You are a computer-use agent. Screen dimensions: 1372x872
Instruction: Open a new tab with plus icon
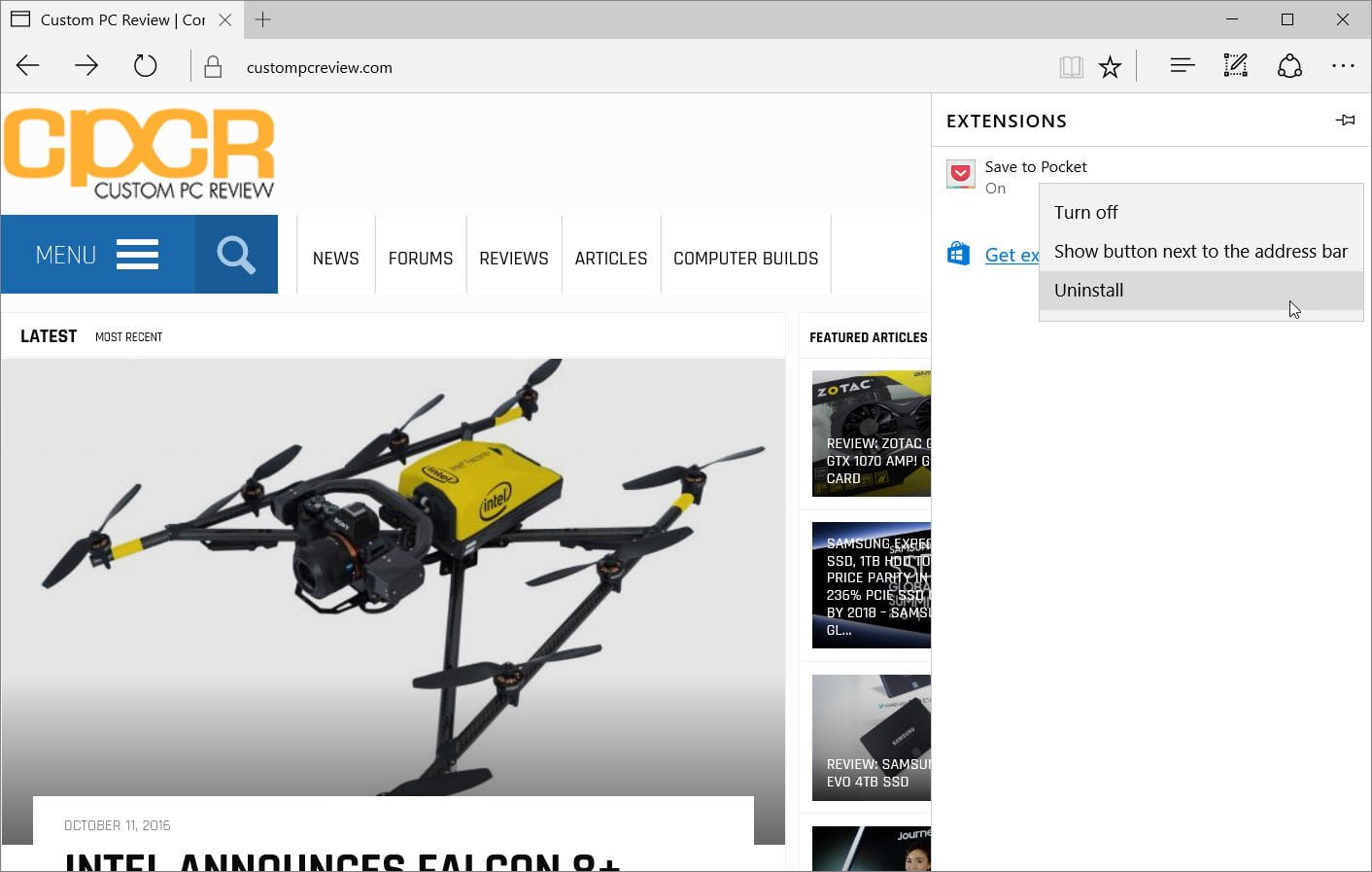click(x=262, y=19)
